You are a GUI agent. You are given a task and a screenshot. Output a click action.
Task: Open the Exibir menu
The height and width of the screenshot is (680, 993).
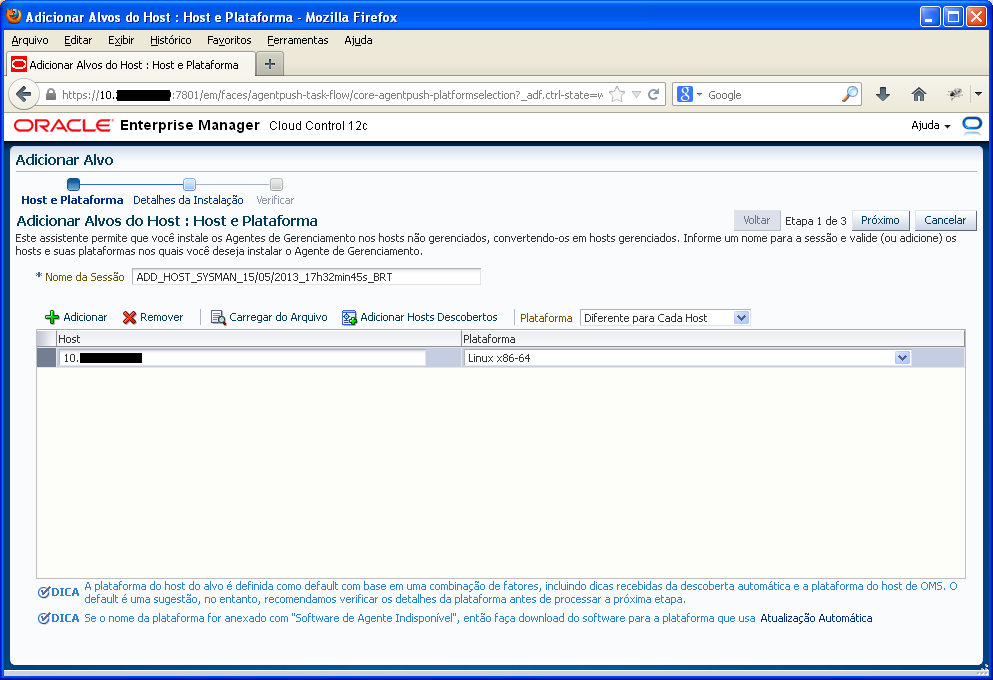(x=121, y=40)
